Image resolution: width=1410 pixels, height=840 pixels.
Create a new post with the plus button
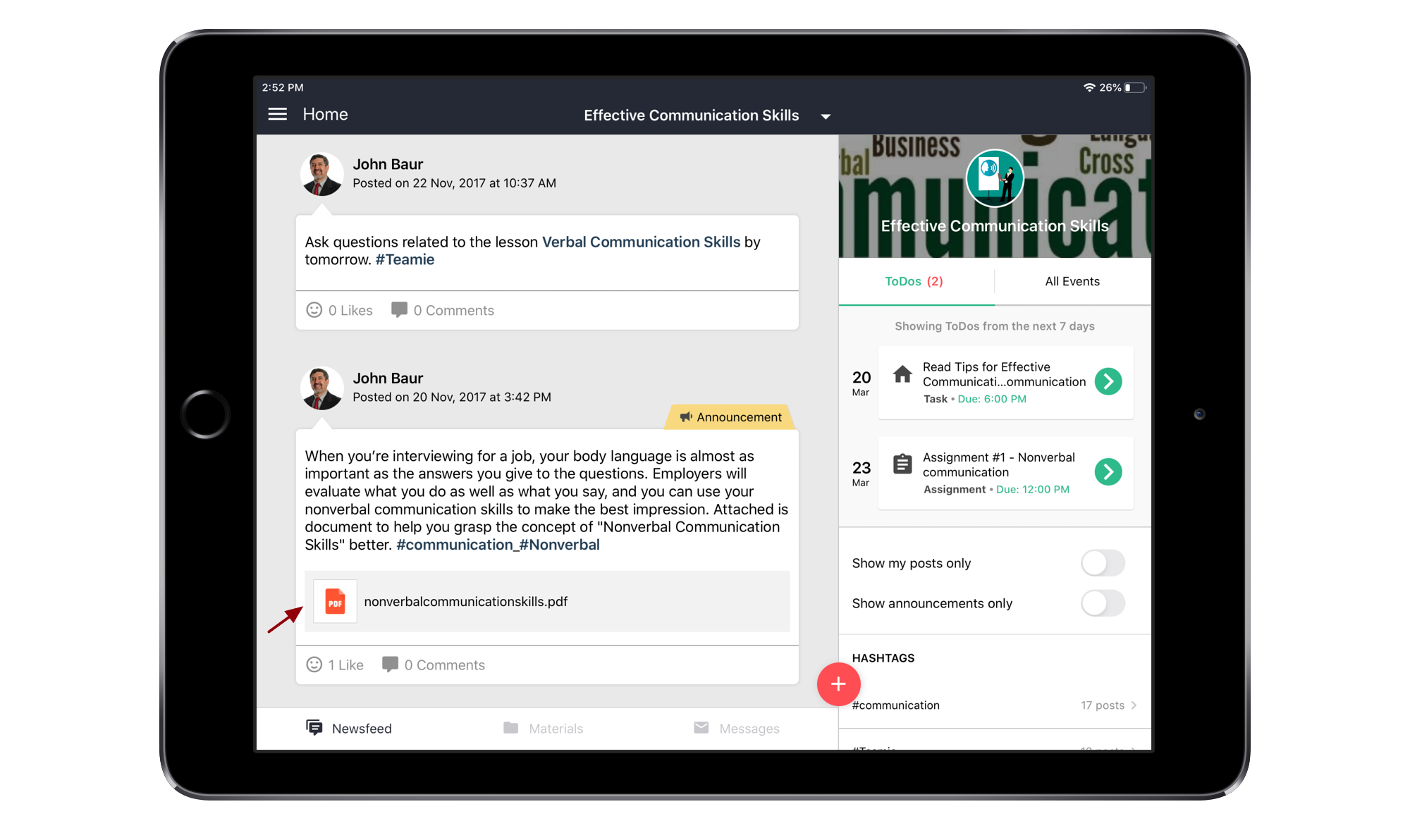click(x=838, y=684)
